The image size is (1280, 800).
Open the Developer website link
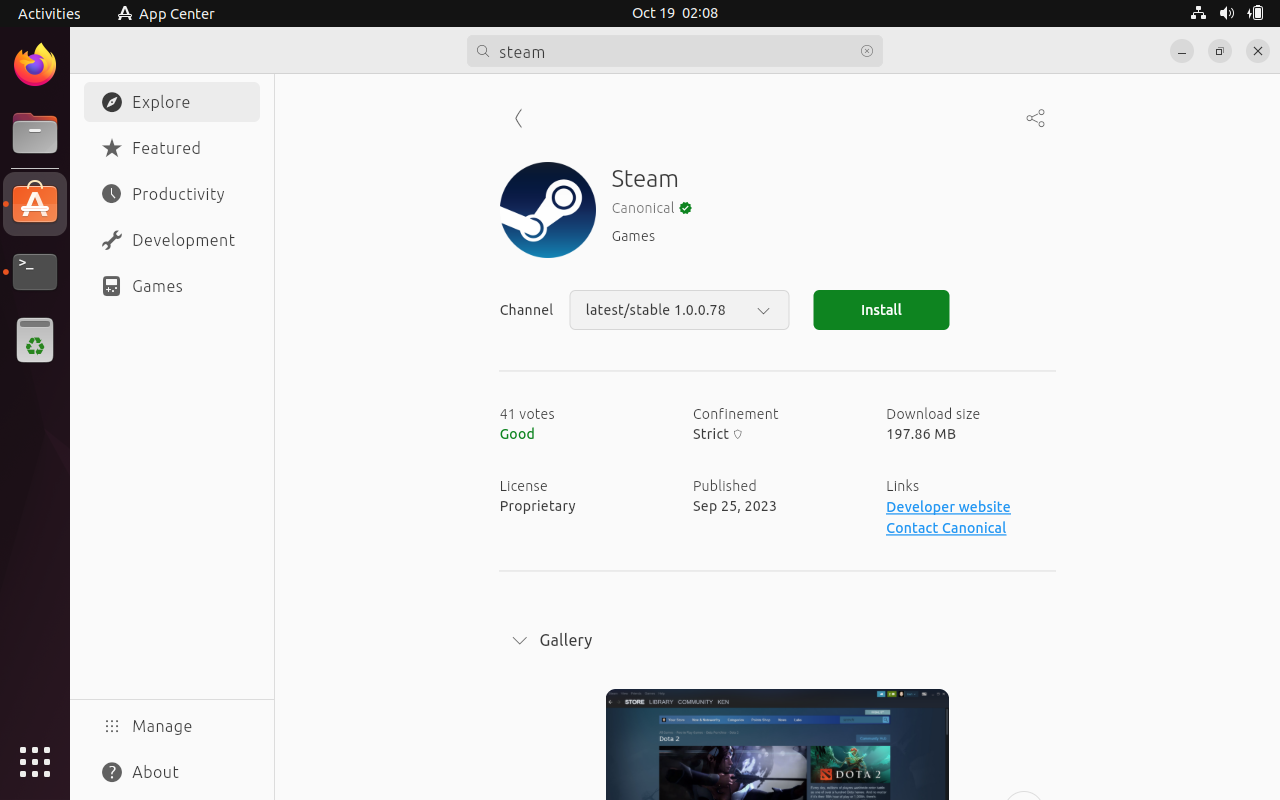click(948, 507)
